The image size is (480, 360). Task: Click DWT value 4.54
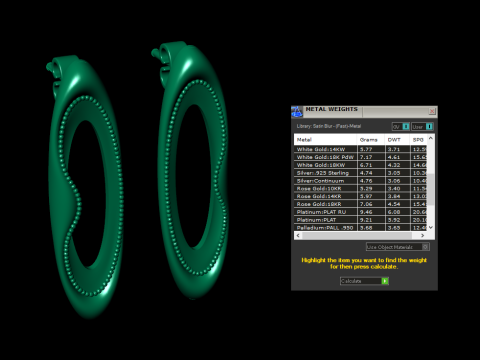pos(394,204)
